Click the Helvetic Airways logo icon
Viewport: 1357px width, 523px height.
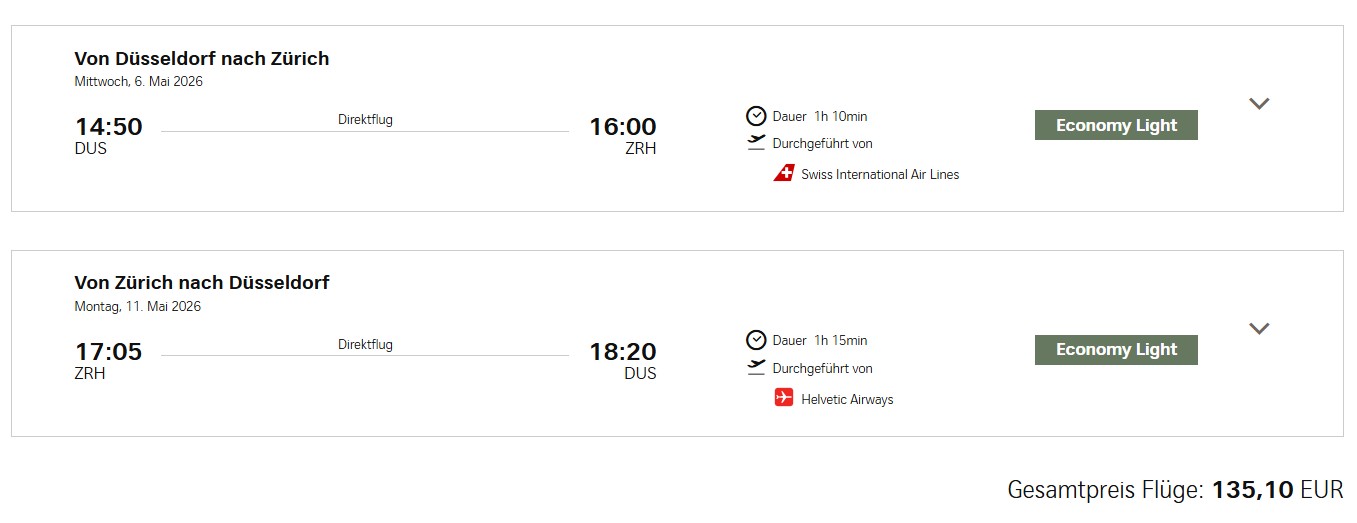(x=783, y=398)
